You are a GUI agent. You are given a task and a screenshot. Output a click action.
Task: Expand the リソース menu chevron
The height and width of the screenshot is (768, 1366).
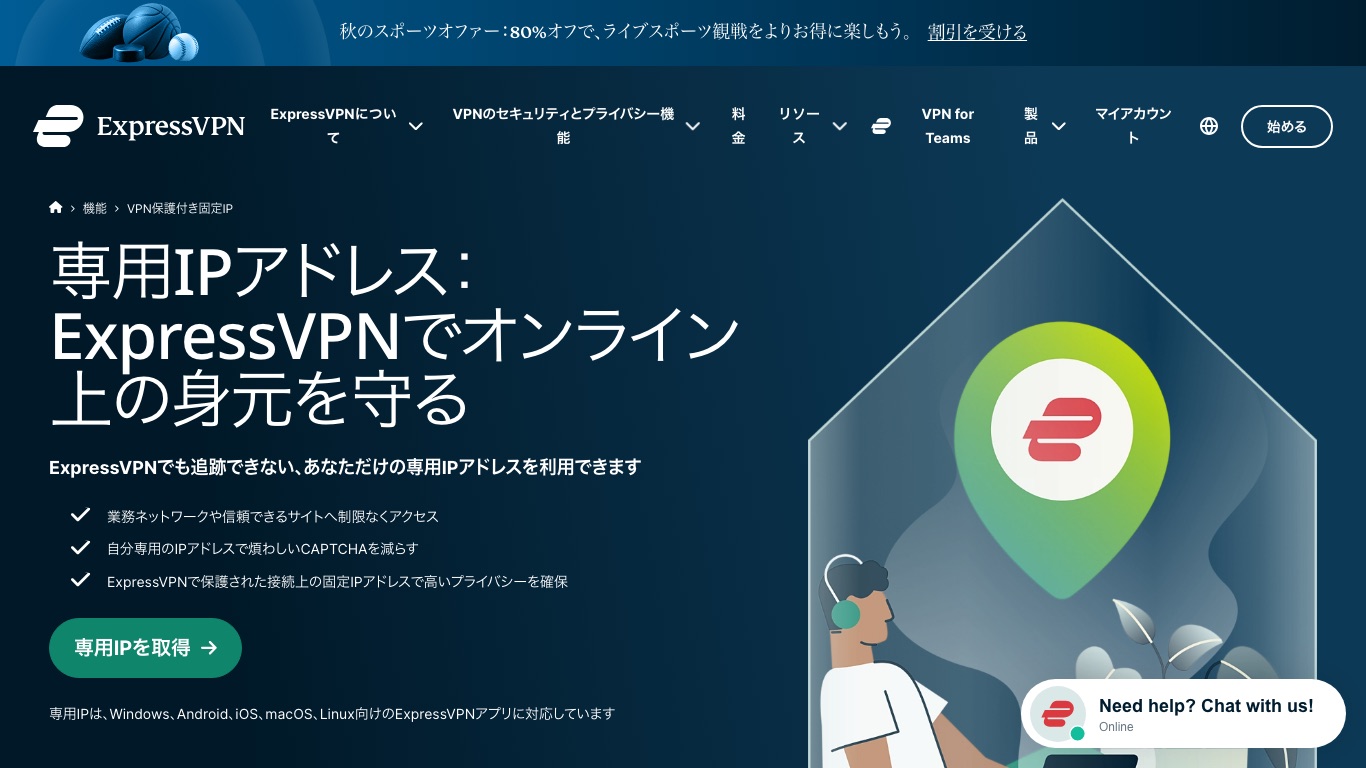tap(840, 126)
